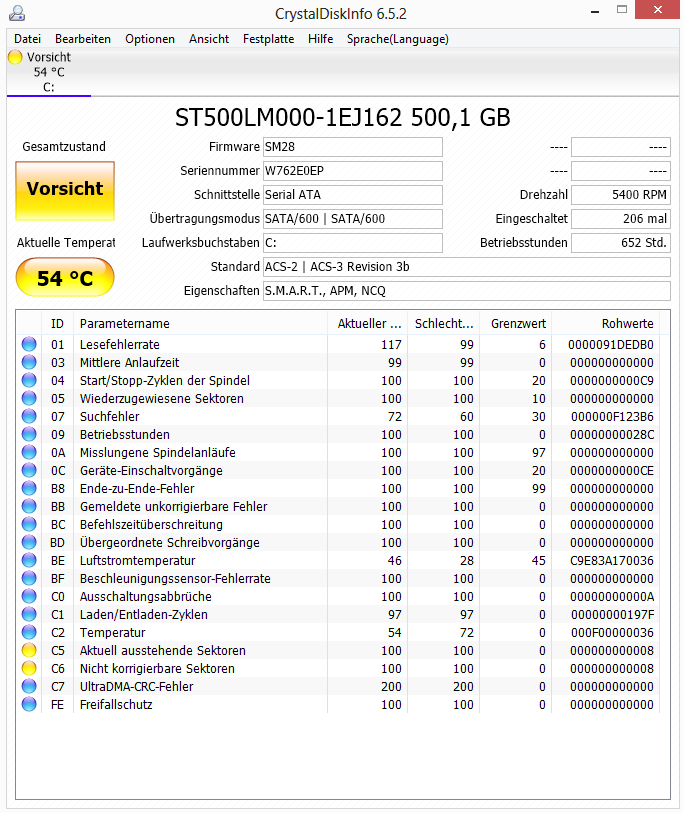
Task: Minimize the CrystalDiskInfo window
Action: click(595, 10)
